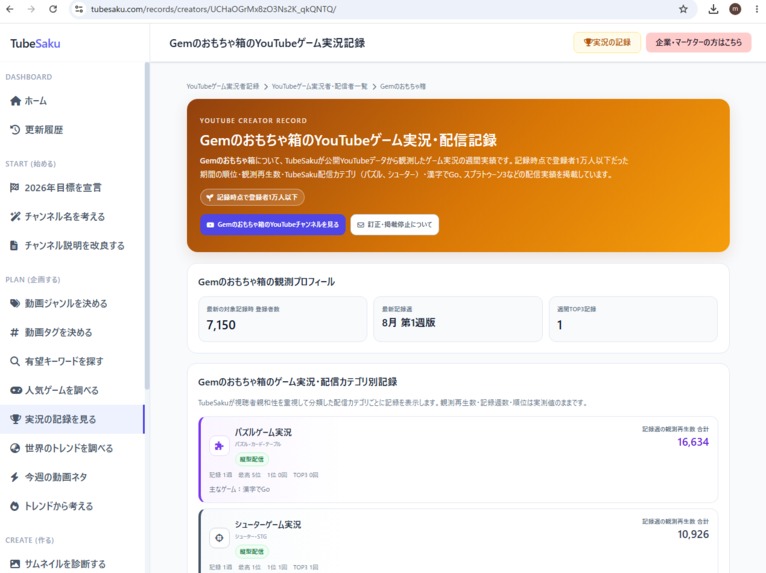766x573 pixels.
Task: Click the subscriber count 7,150
Action: 221,325
